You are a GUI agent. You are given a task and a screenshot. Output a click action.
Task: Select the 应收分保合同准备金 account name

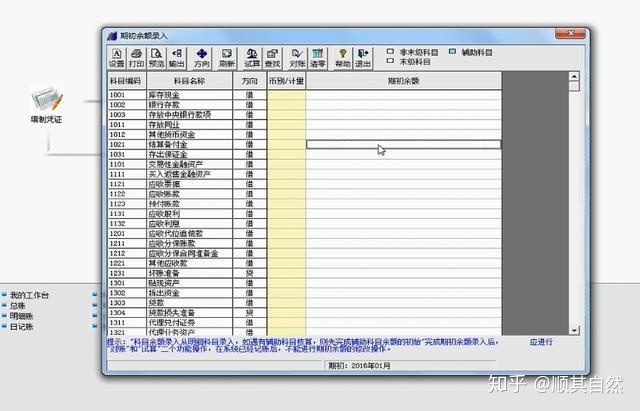183,253
